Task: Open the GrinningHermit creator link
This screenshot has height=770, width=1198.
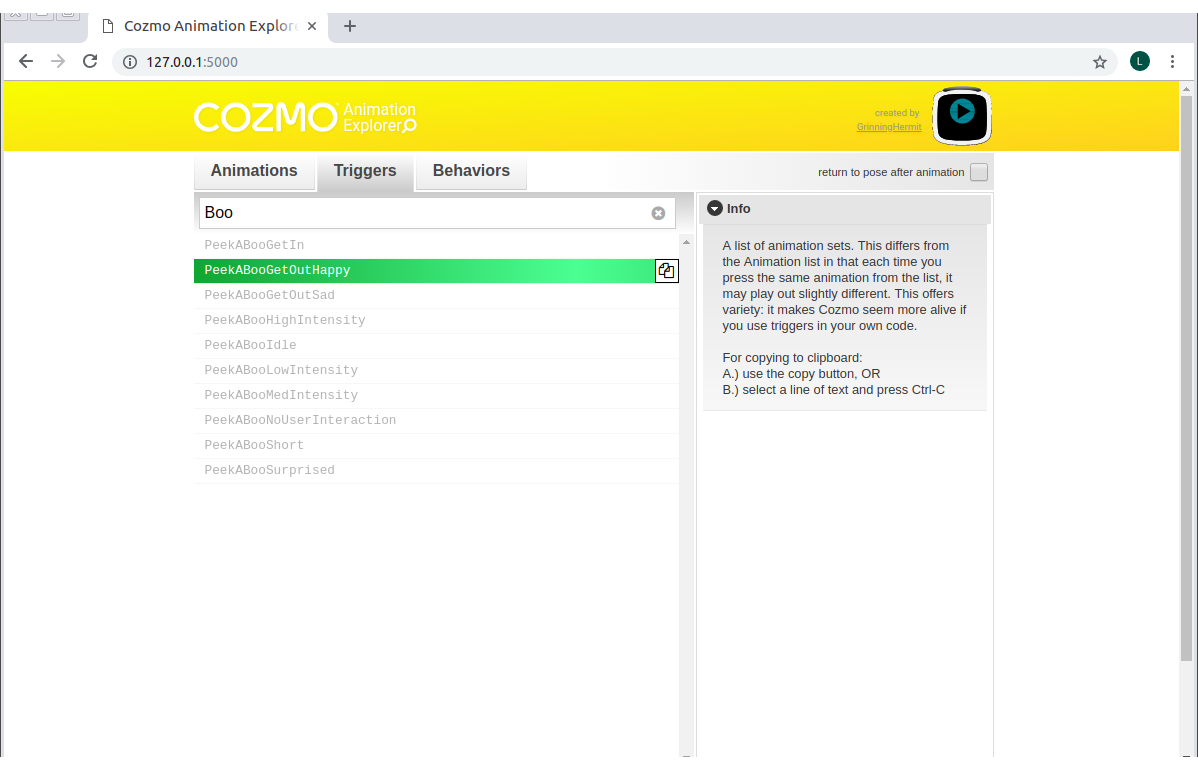Action: [x=889, y=127]
